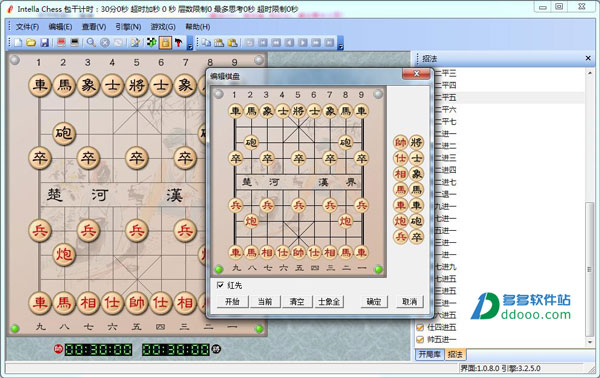Click the first clipboard paste icon
Screen dimensions: 600x378
(x=219, y=42)
